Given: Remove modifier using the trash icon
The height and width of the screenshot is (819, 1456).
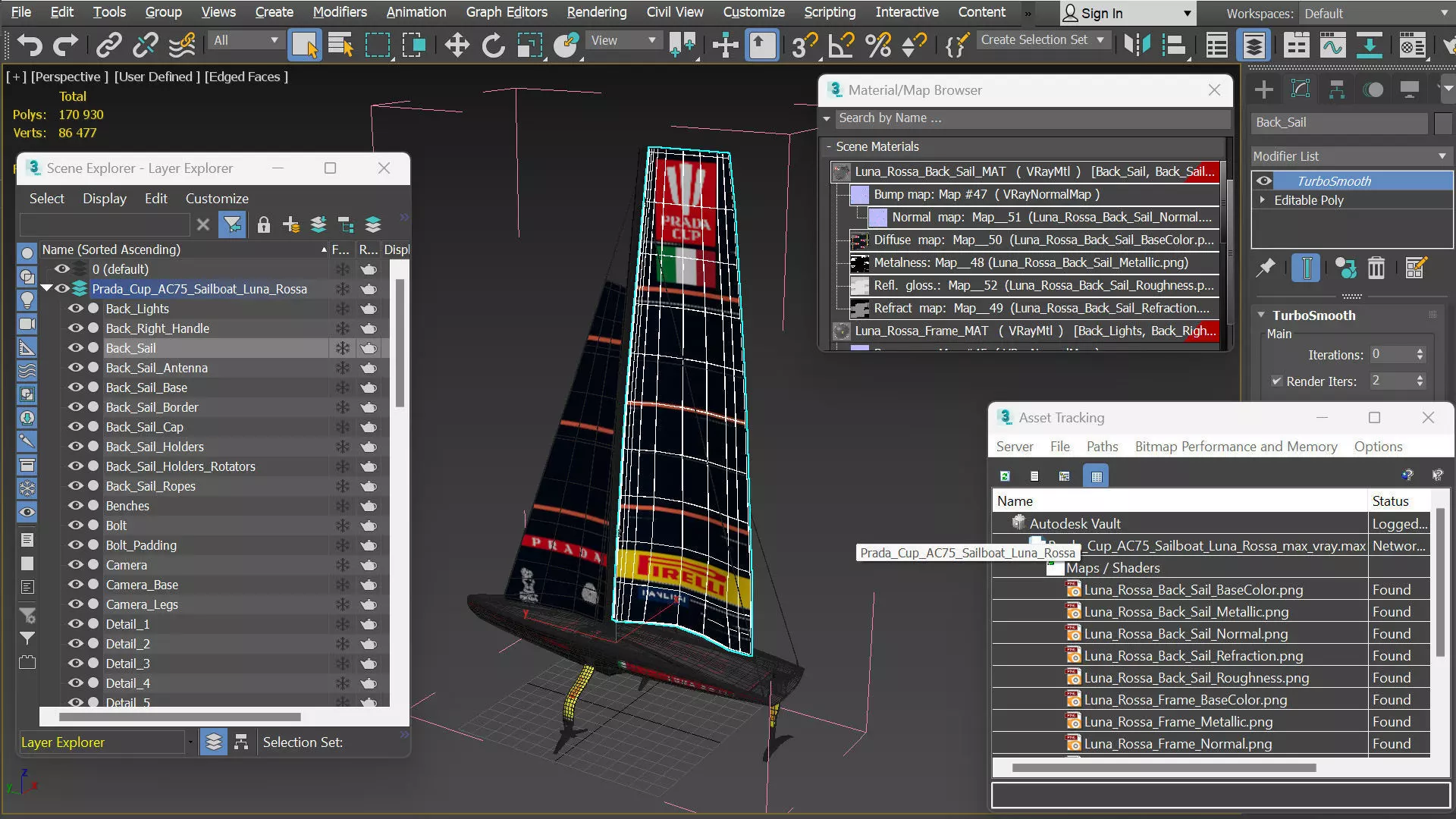Looking at the screenshot, I should click(x=1376, y=268).
